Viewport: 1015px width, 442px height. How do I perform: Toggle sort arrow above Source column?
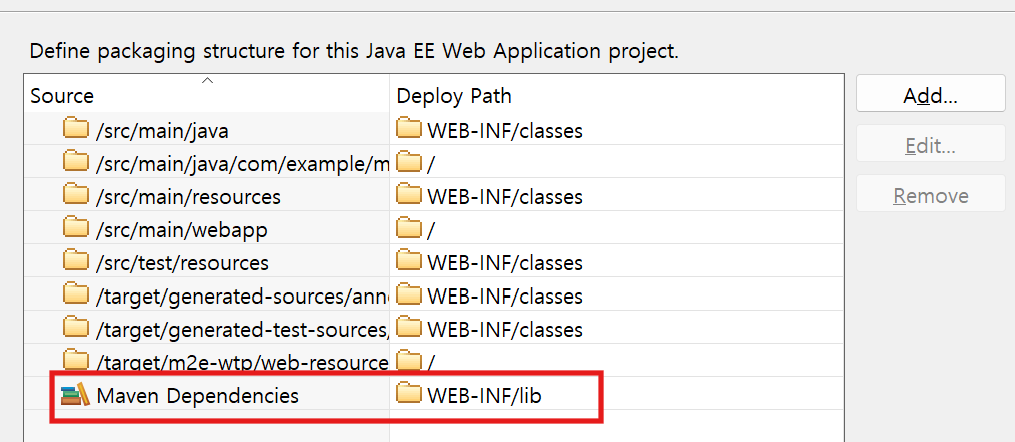click(207, 80)
